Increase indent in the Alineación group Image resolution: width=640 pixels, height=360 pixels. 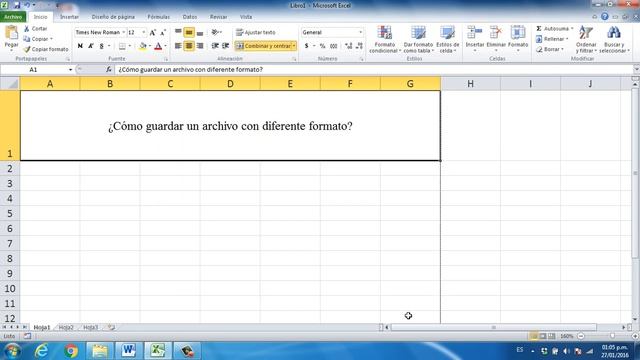225,46
